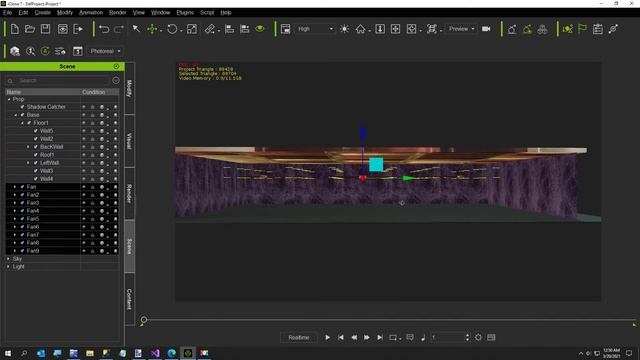Open the Photoreal render dropdown
Viewport: 640px width, 360px height.
(x=105, y=51)
